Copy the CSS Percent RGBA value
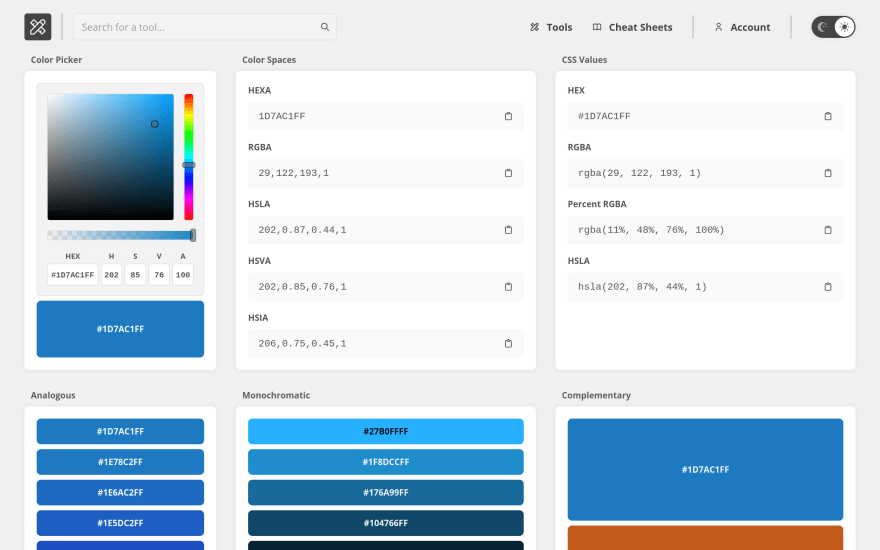Image resolution: width=880 pixels, height=550 pixels. [828, 230]
